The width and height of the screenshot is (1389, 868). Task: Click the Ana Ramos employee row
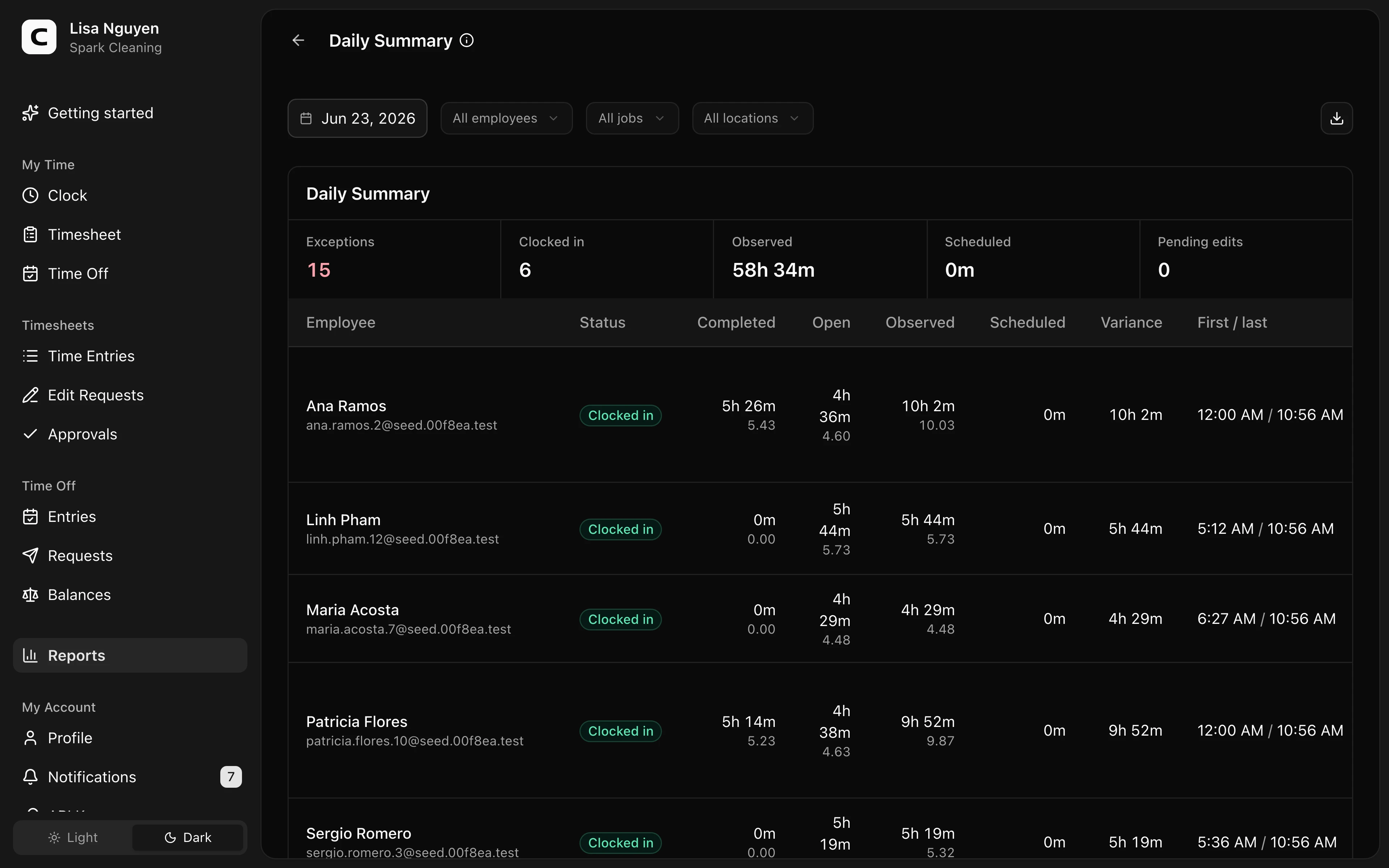[x=820, y=414]
